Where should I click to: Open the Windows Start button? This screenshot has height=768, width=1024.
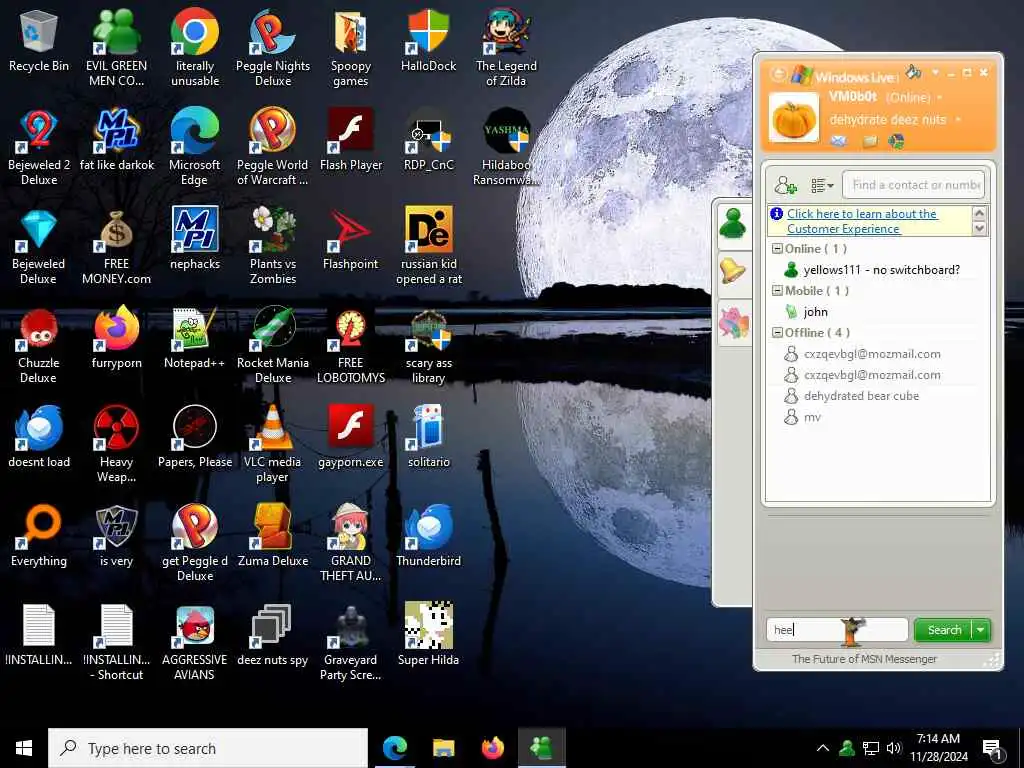coord(24,748)
